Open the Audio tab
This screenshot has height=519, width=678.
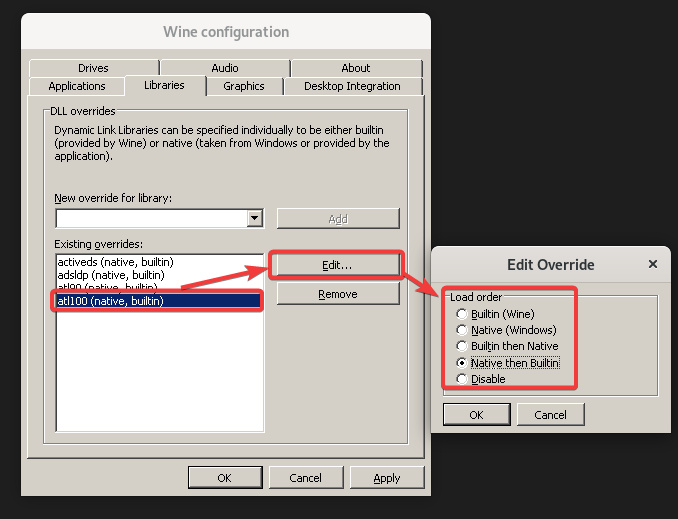[225, 68]
